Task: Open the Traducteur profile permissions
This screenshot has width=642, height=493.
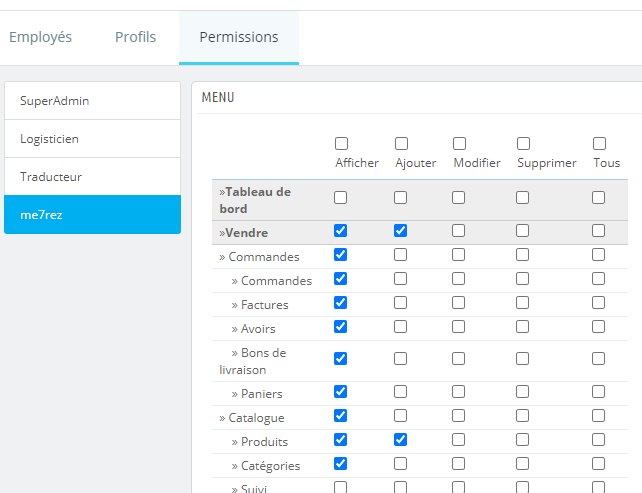Action: [92, 177]
